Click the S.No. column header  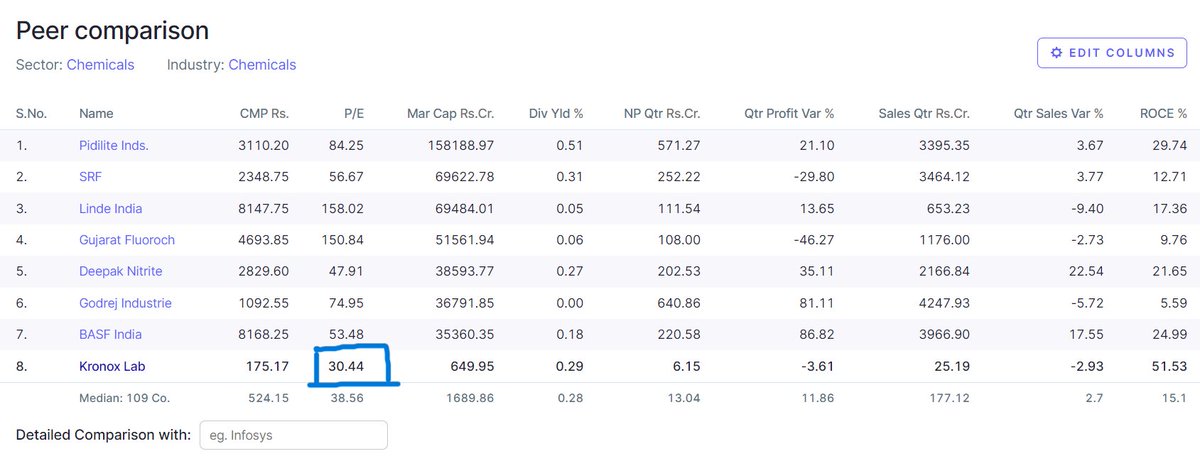[31, 114]
